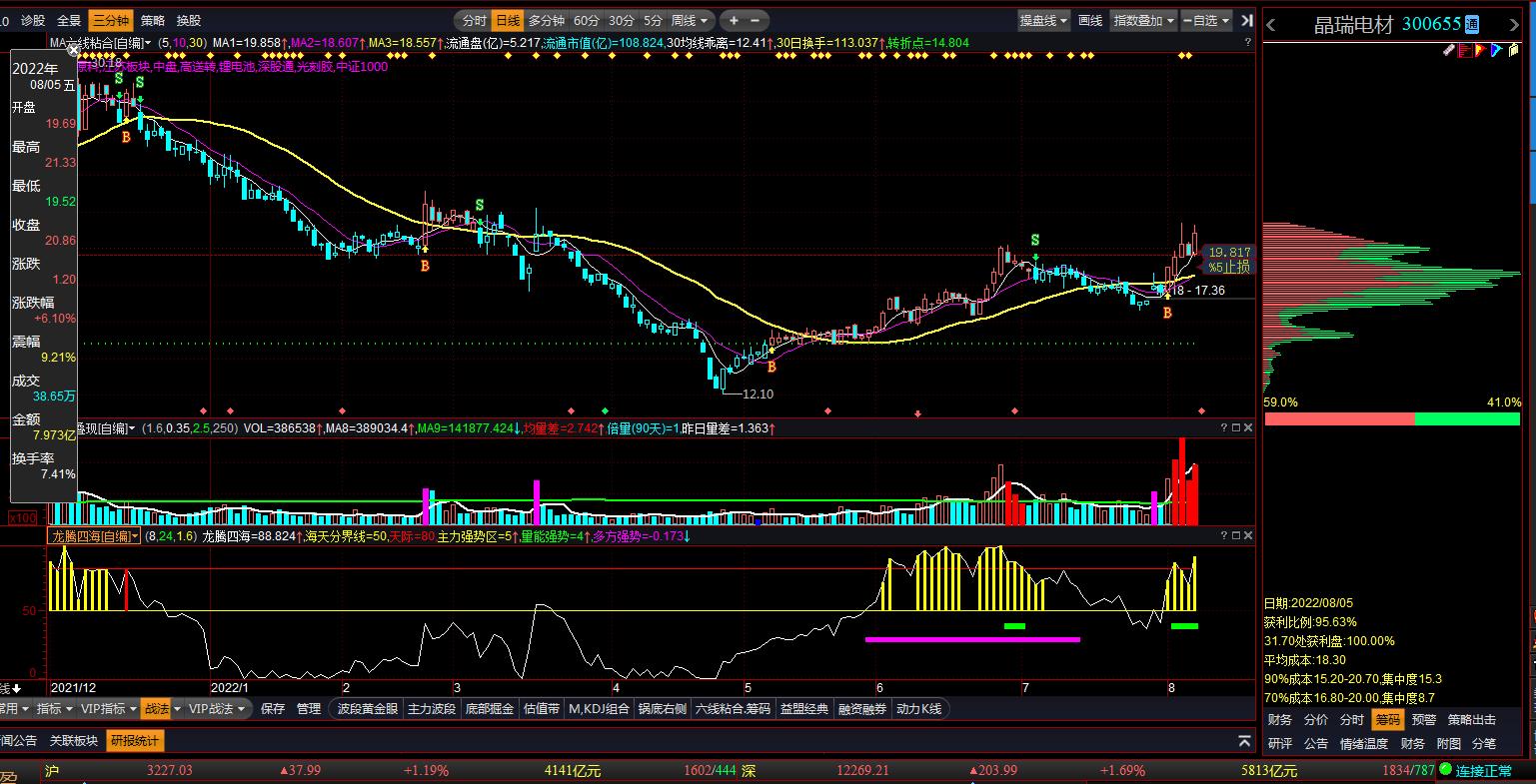Go to previous stock using left arrow
Viewport: 1536px width, 784px height.
[1272, 25]
